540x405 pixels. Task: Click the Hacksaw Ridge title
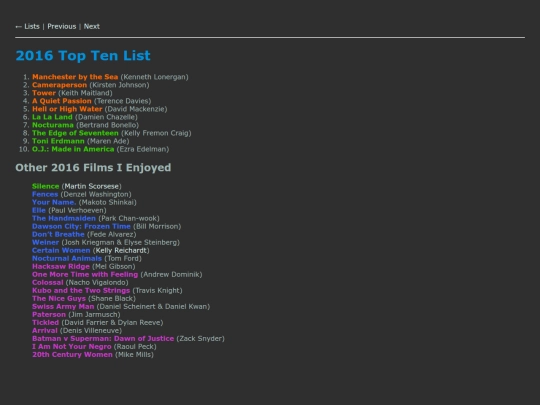click(61, 267)
